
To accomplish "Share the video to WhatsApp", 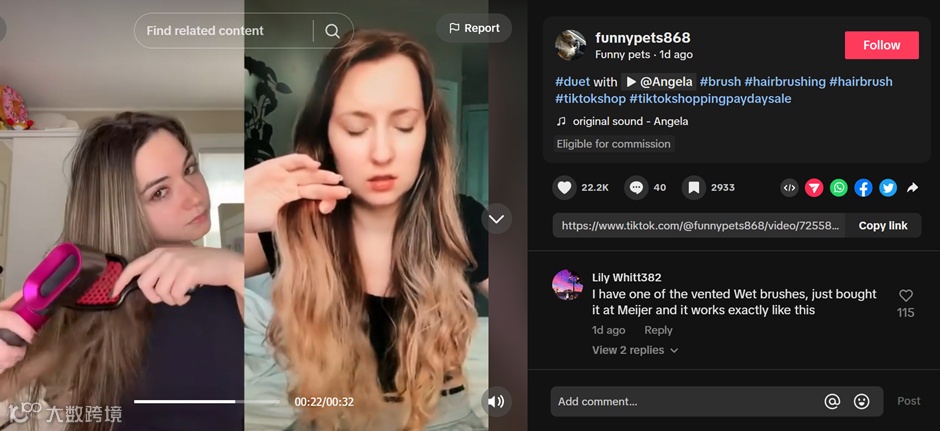I will tap(839, 188).
